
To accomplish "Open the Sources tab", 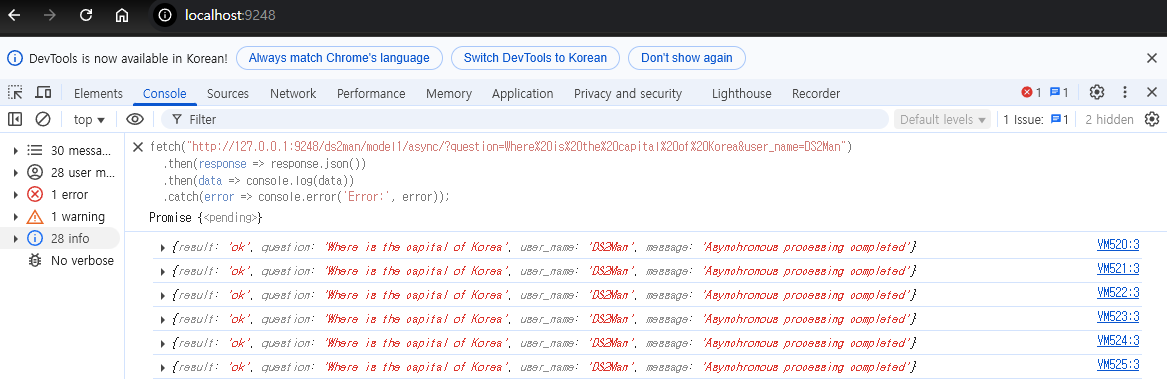I will pyautogui.click(x=228, y=94).
